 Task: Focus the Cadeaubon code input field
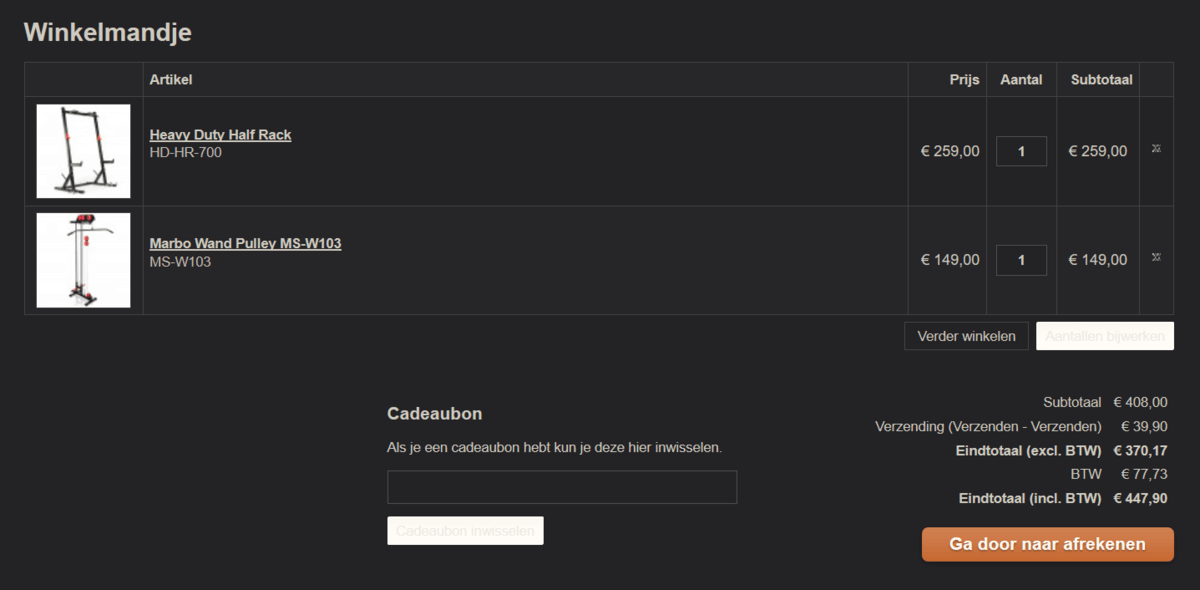pos(561,487)
